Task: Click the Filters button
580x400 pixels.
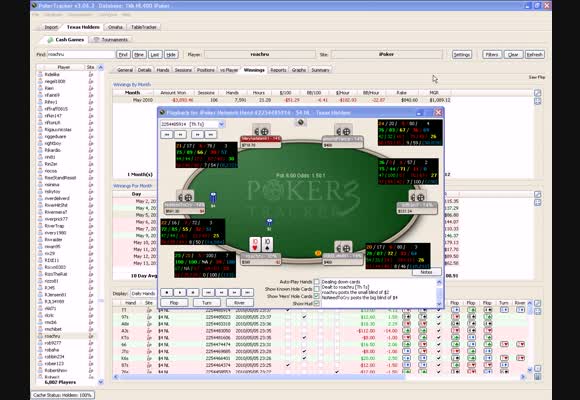Action: click(x=492, y=54)
